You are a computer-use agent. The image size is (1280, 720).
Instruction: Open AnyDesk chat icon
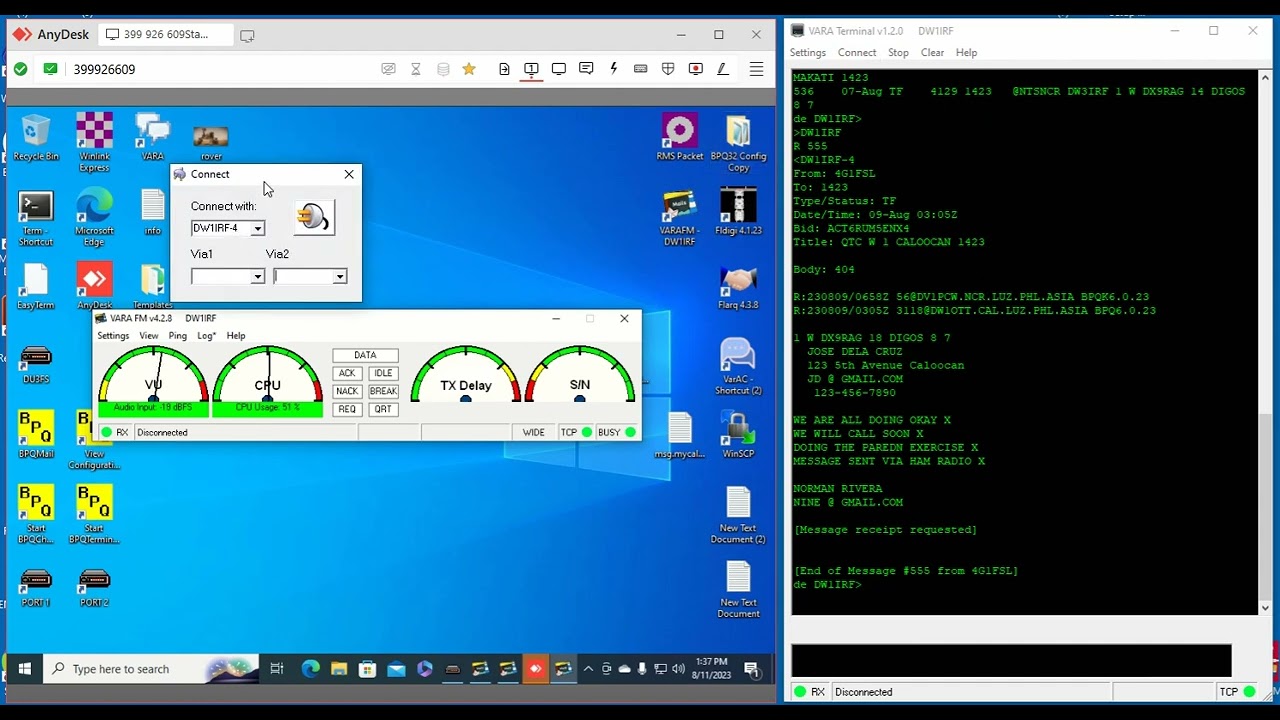click(x=586, y=69)
